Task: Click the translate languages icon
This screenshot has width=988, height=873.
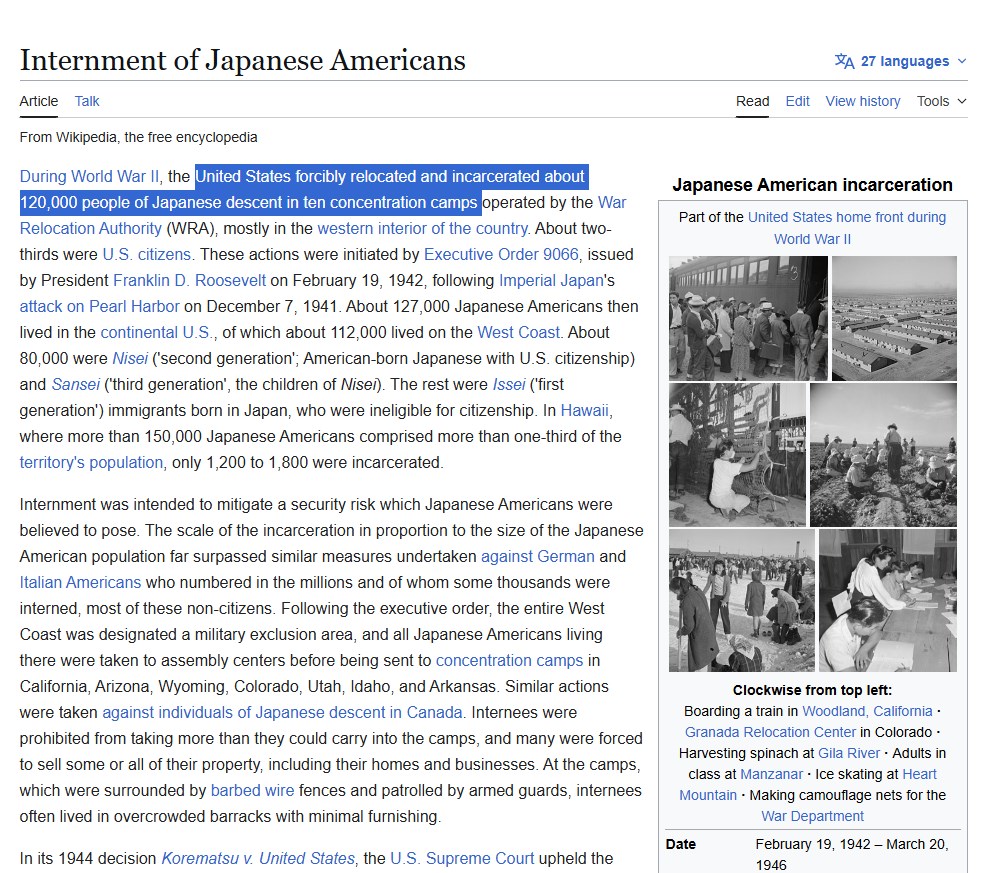Action: coord(844,61)
